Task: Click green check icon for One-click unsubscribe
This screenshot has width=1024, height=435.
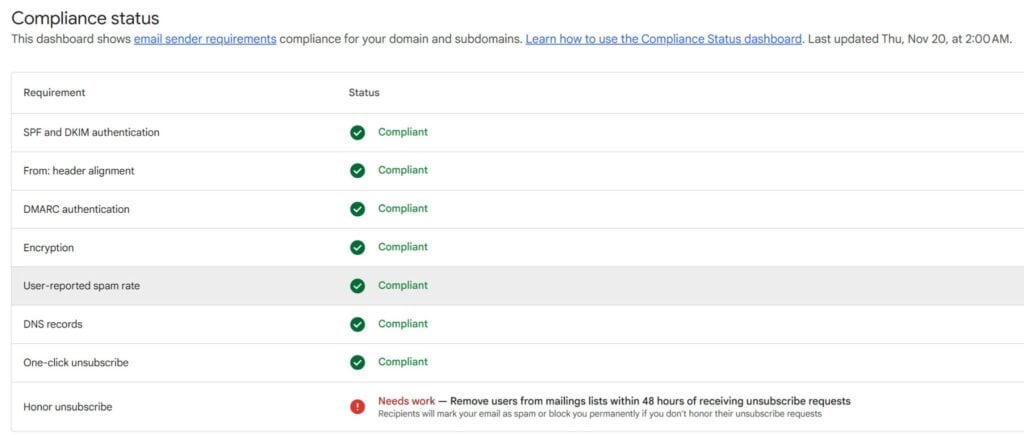Action: coord(357,362)
